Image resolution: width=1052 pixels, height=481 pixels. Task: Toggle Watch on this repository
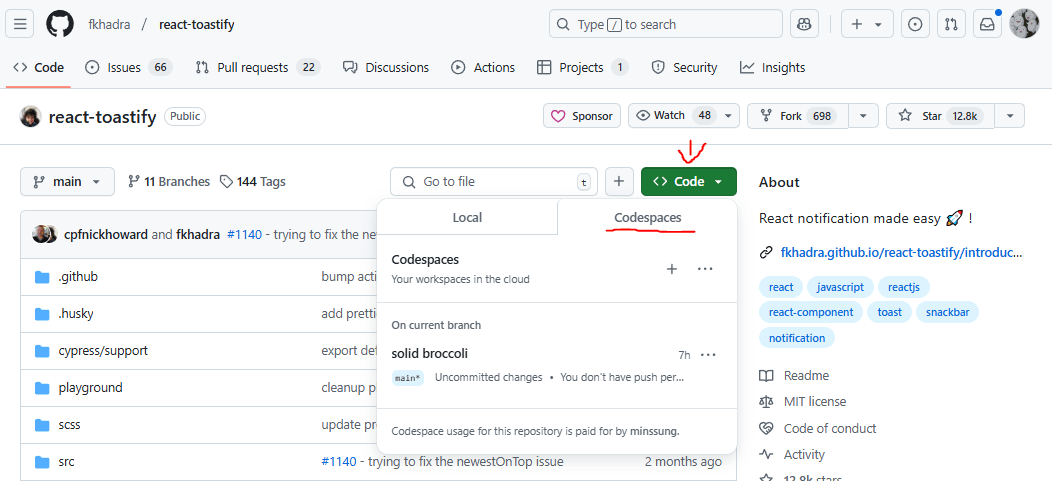pos(675,116)
